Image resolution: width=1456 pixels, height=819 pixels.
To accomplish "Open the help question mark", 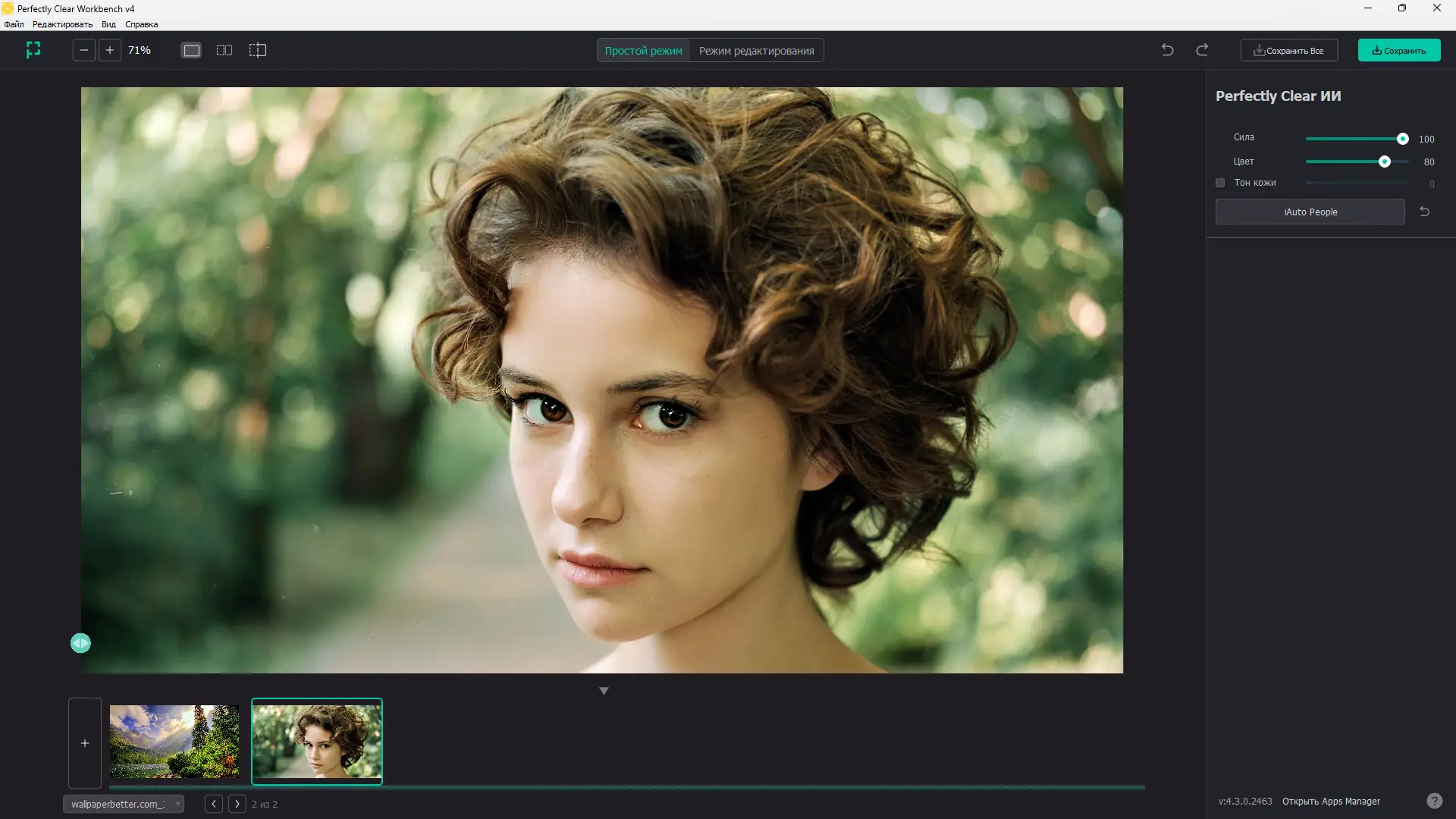I will point(1434,801).
